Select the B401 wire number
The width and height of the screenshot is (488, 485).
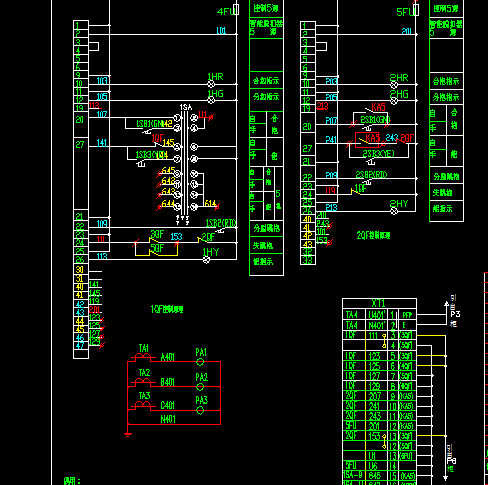[x=167, y=382]
